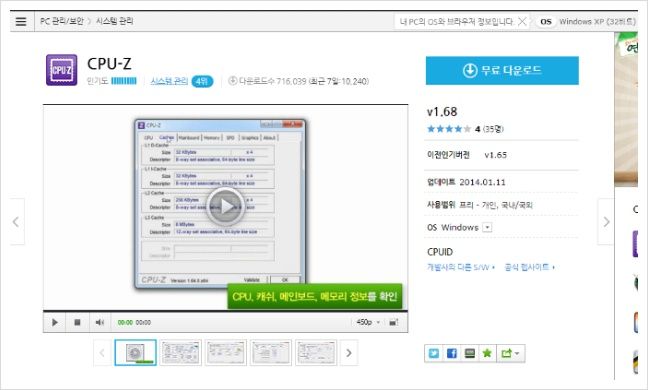This screenshot has height=390, width=648.
Task: Show previous thumbnails in gallery
Action: [102, 353]
